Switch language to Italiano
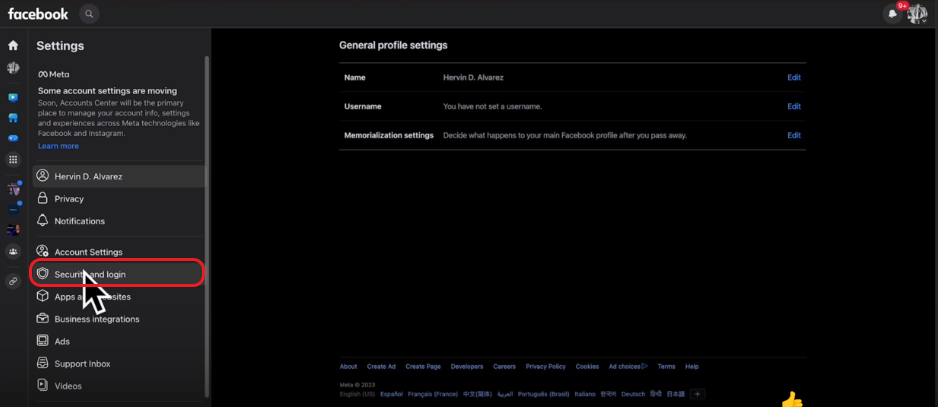The height and width of the screenshot is (407, 938). [x=584, y=394]
